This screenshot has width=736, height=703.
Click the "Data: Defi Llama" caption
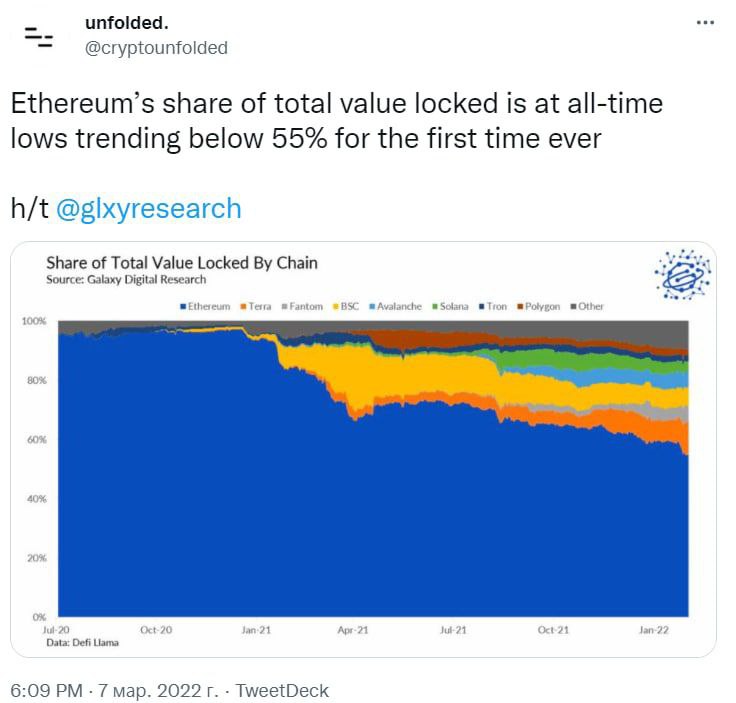pyautogui.click(x=83, y=642)
